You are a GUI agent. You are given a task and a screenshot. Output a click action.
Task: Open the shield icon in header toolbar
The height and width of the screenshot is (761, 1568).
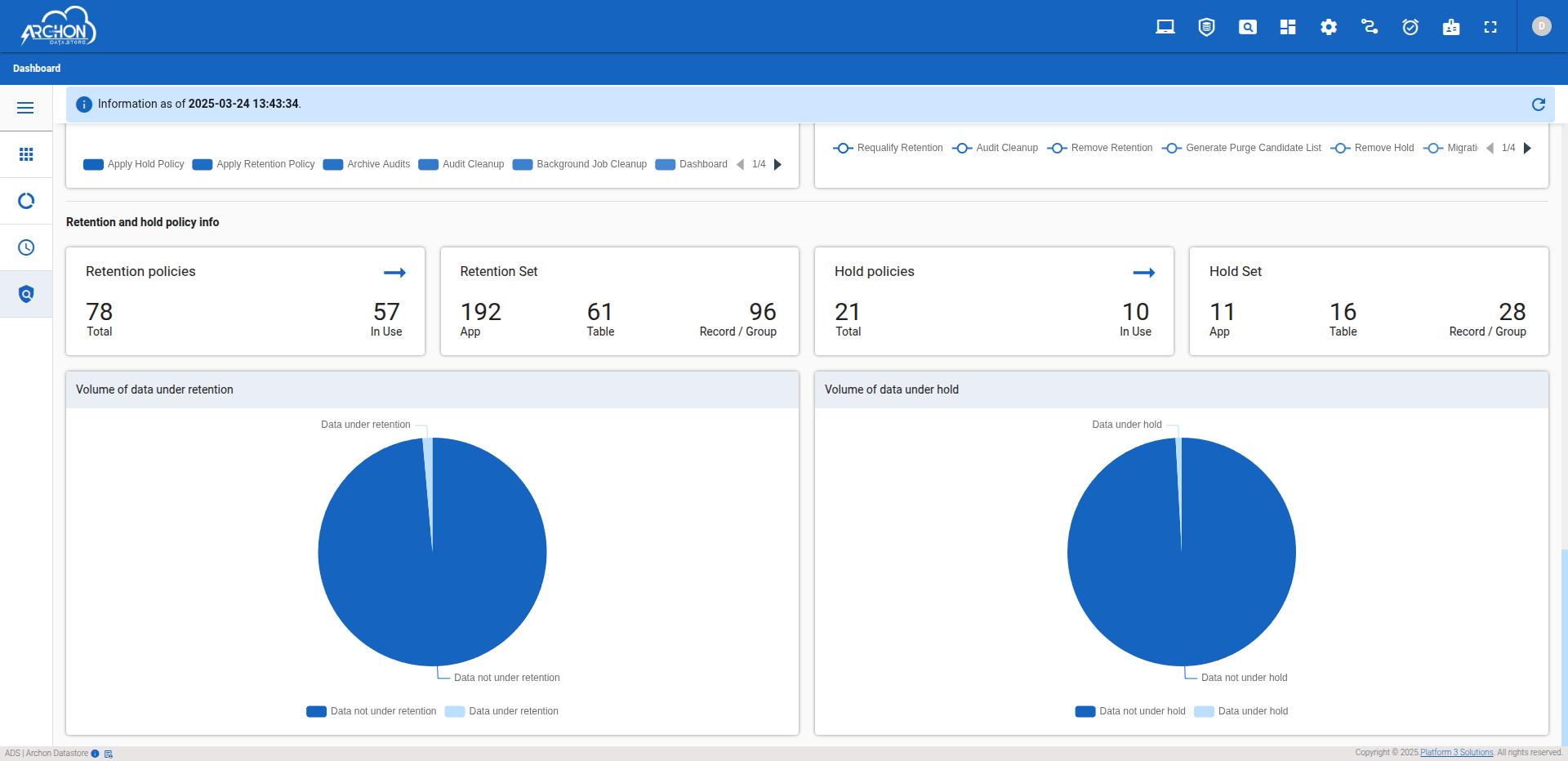[1206, 27]
